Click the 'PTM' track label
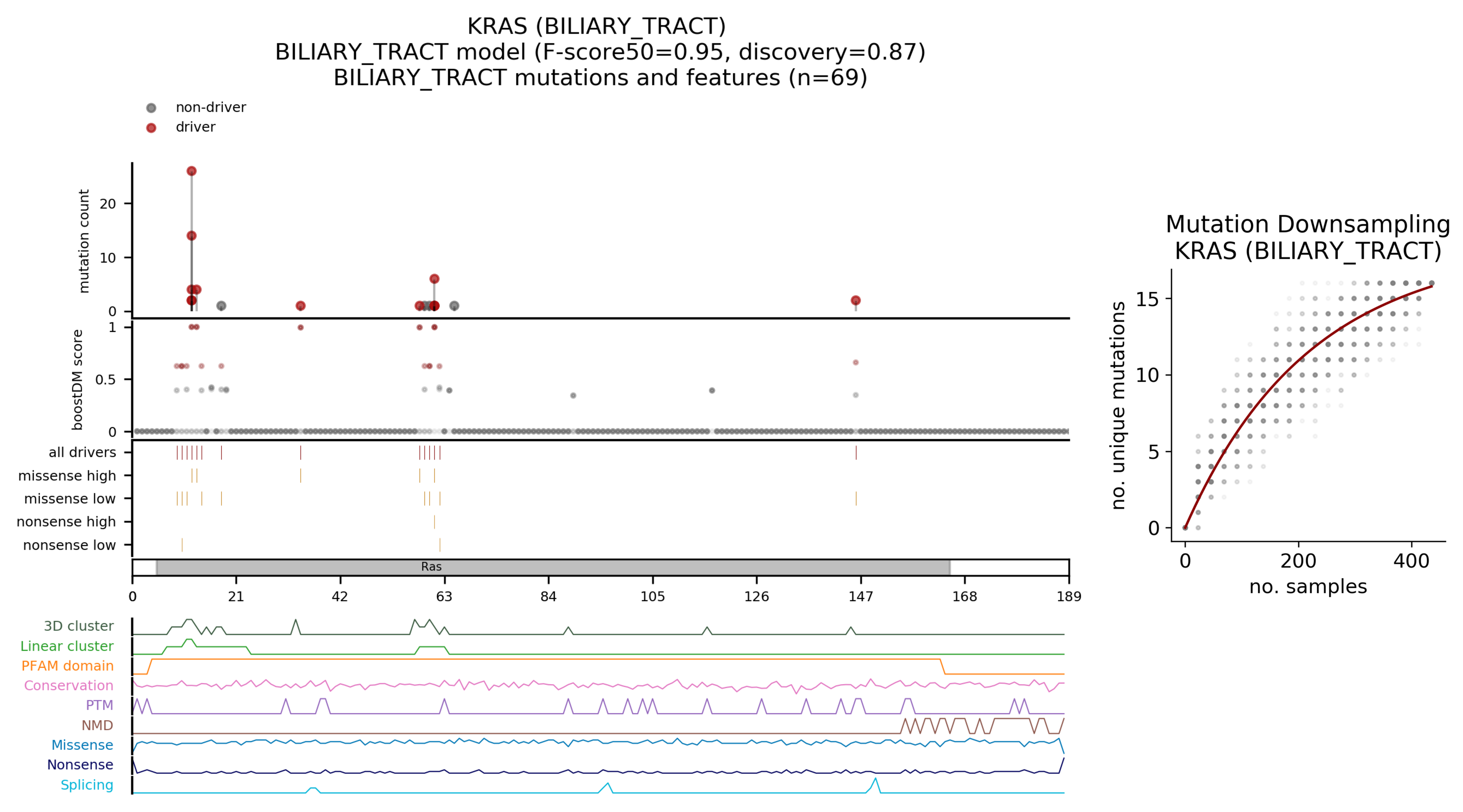The image size is (1463, 812). [x=99, y=705]
